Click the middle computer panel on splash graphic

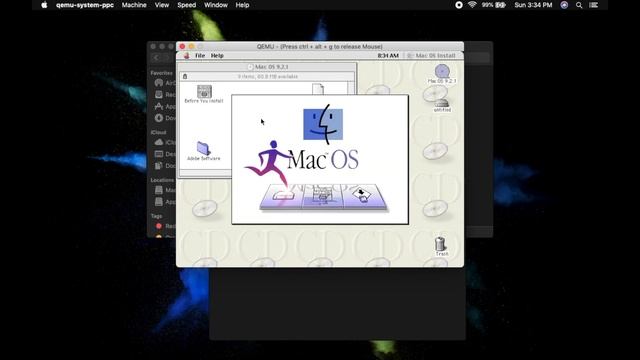coord(323,195)
